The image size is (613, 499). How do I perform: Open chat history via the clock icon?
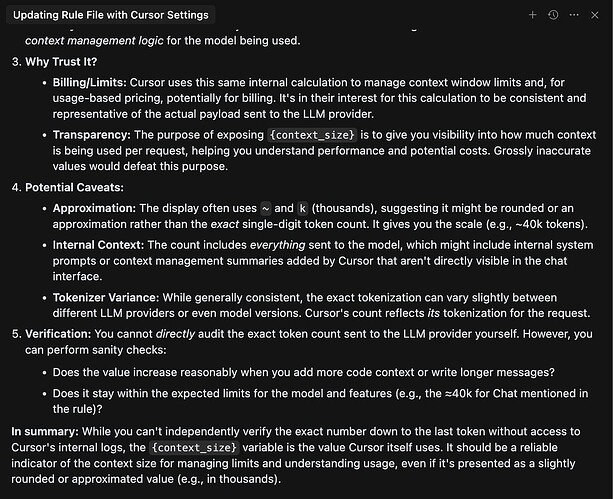coord(553,15)
